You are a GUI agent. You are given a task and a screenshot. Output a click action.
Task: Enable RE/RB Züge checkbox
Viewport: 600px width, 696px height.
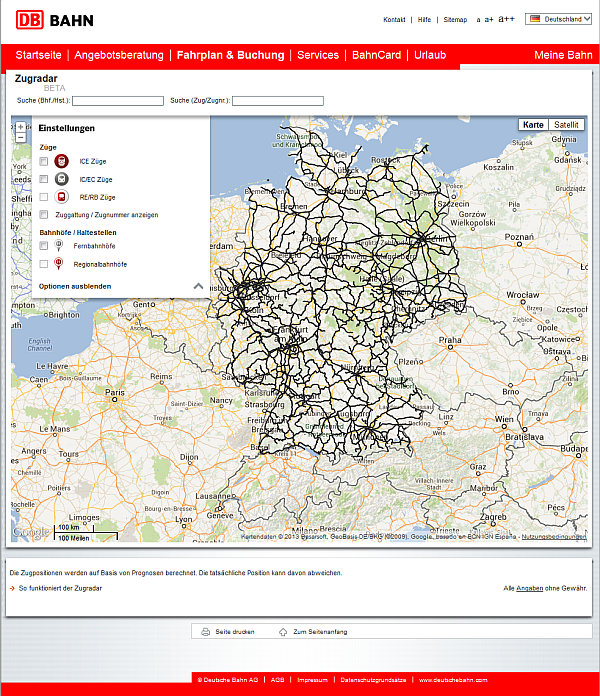tap(43, 197)
